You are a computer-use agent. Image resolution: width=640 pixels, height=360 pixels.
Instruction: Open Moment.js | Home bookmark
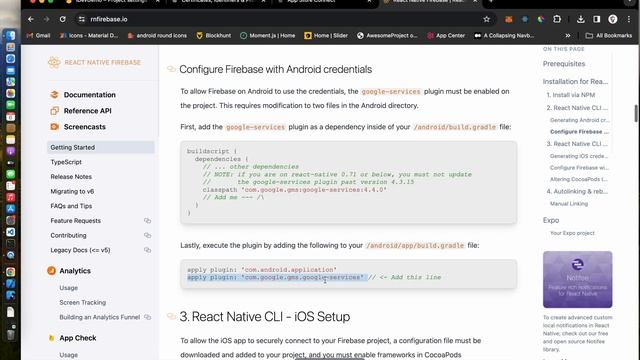click(267, 36)
